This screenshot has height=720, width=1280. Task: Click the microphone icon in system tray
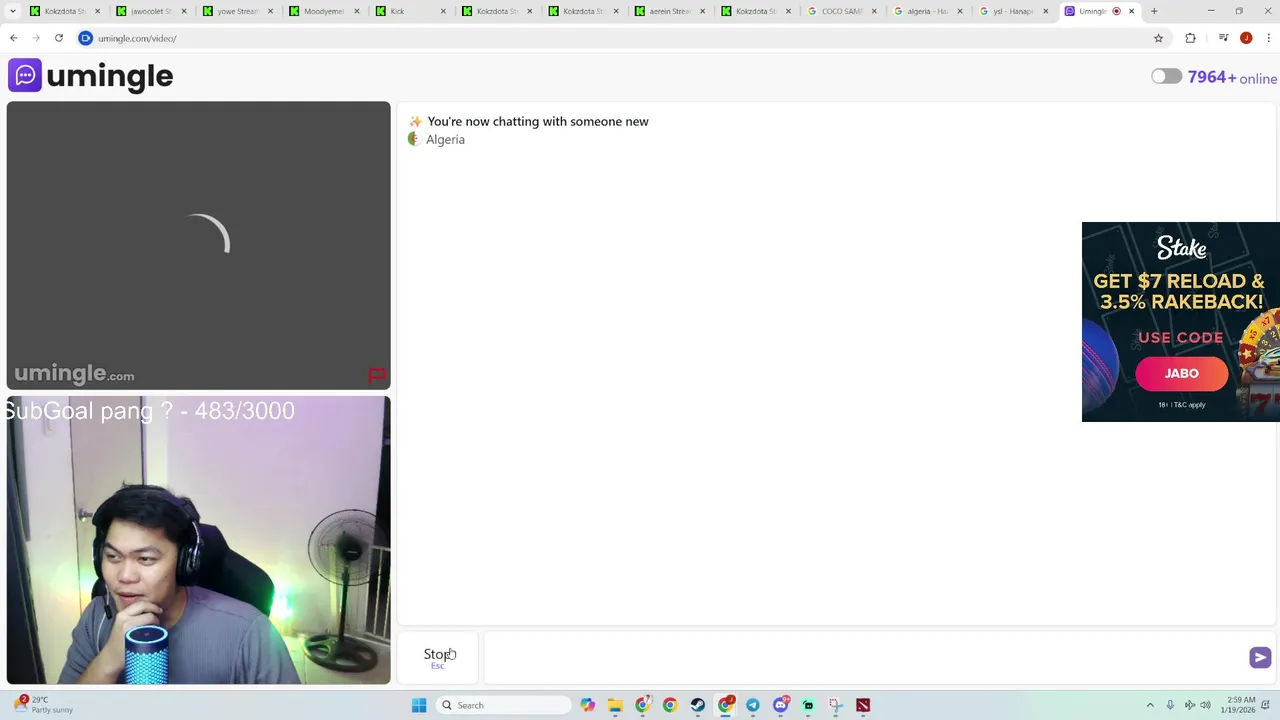coord(1170,705)
